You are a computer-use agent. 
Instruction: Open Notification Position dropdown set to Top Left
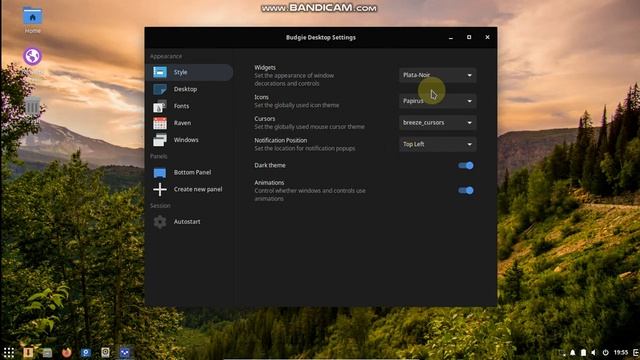click(x=437, y=144)
